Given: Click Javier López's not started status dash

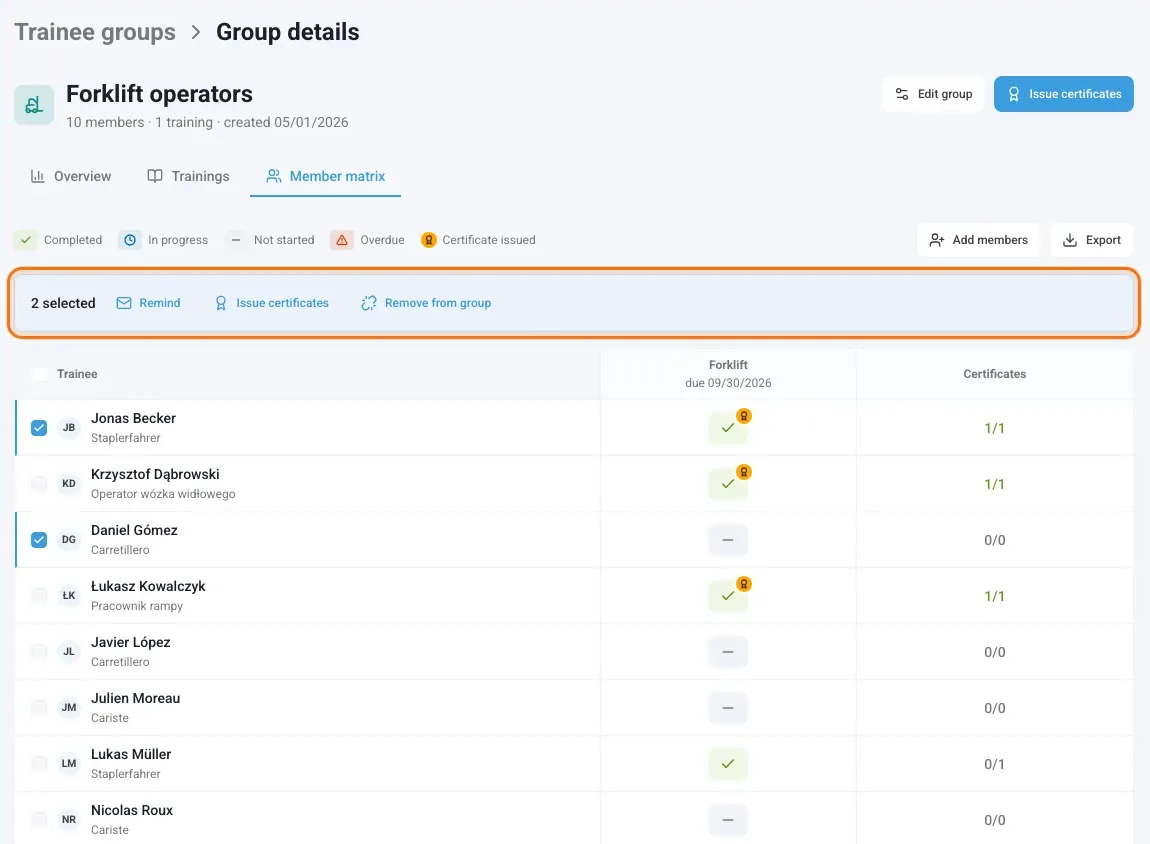Looking at the screenshot, I should coord(728,652).
